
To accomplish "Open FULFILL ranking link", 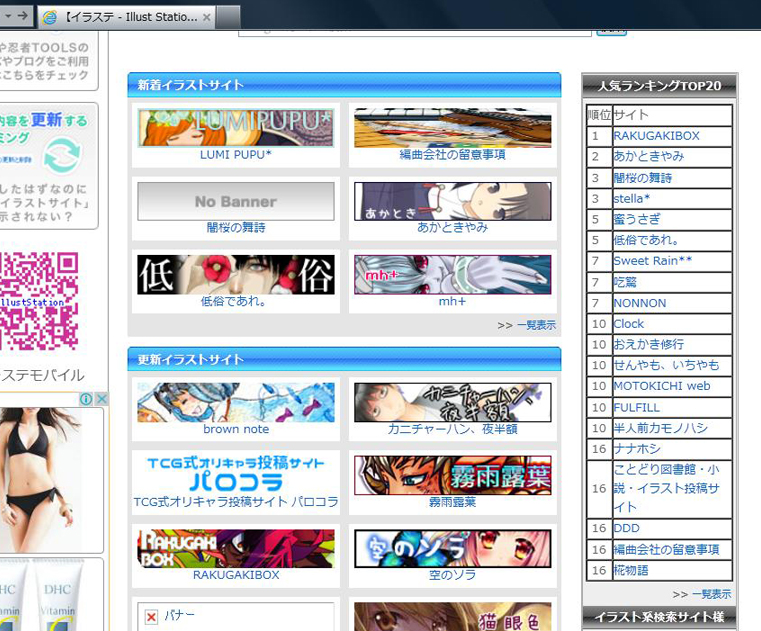I will (x=637, y=408).
